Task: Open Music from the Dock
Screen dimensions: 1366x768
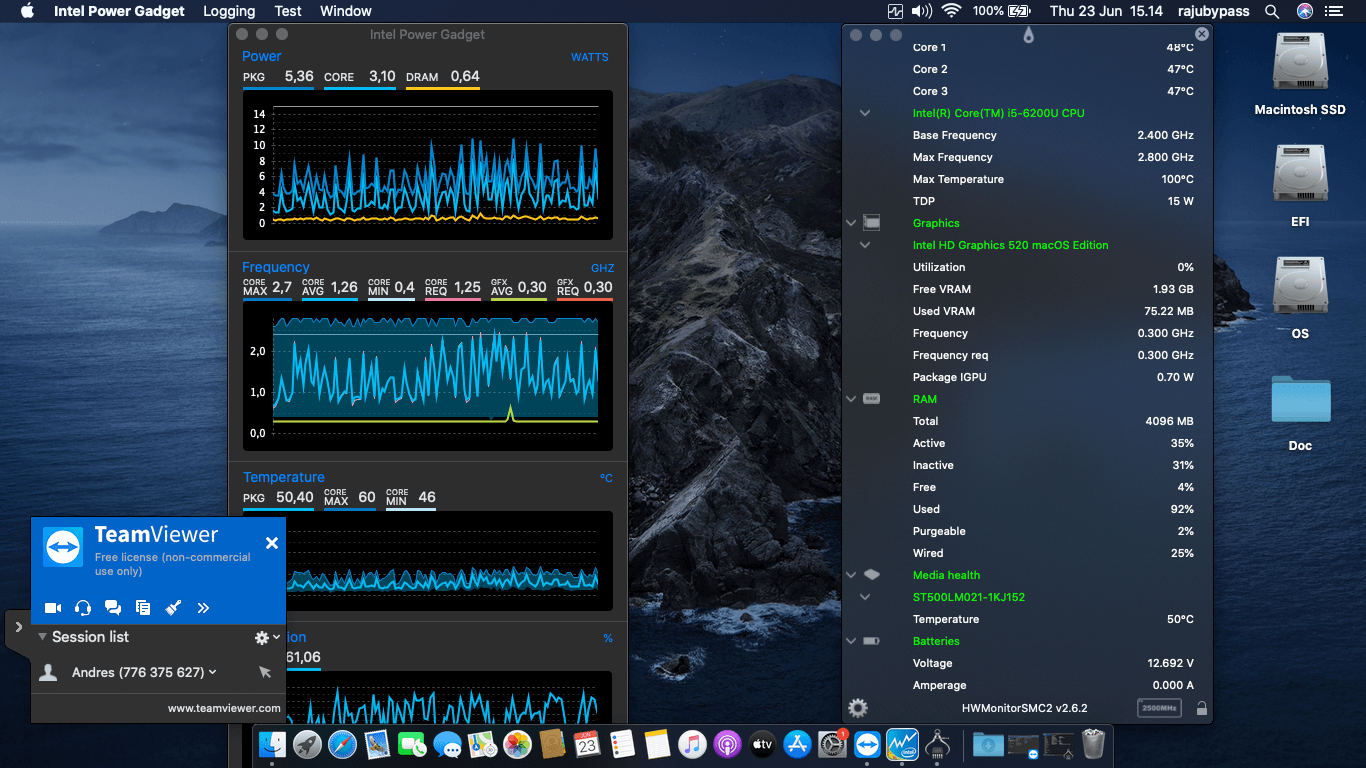Action: click(692, 744)
